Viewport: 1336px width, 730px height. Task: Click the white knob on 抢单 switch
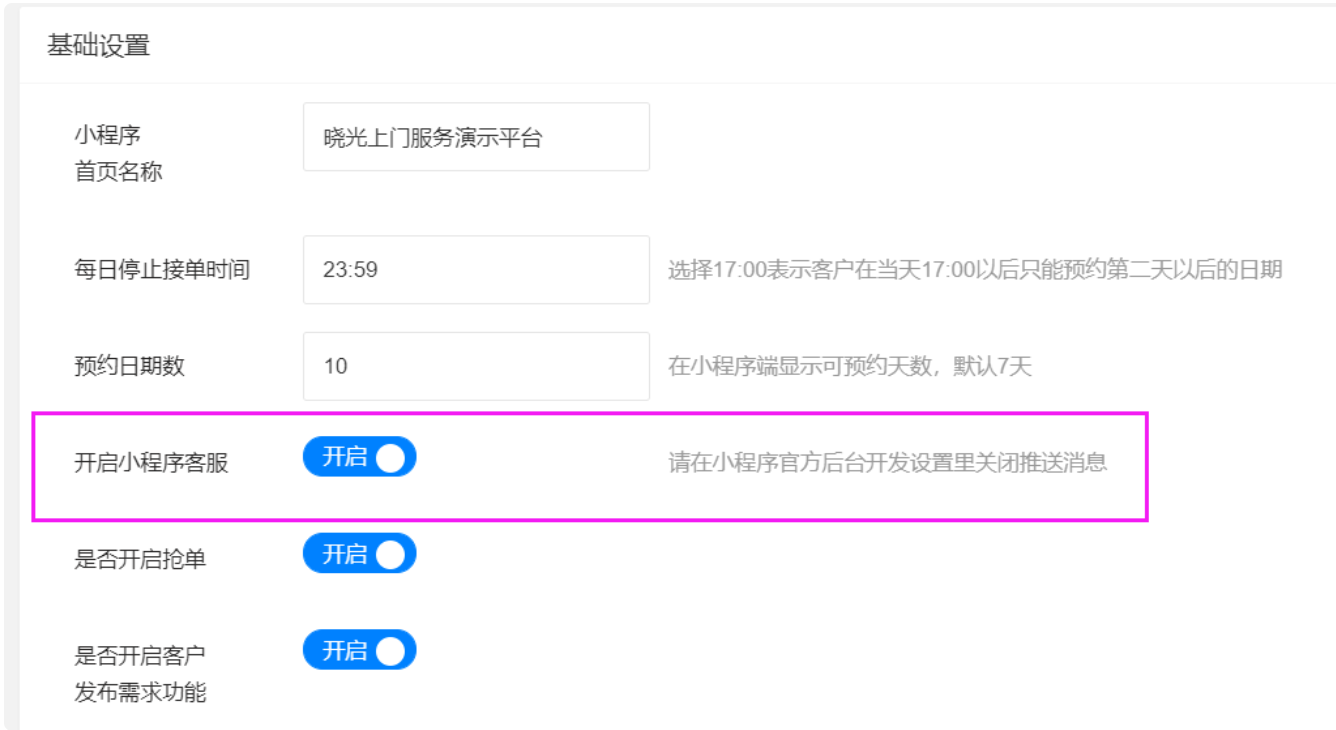coord(391,554)
